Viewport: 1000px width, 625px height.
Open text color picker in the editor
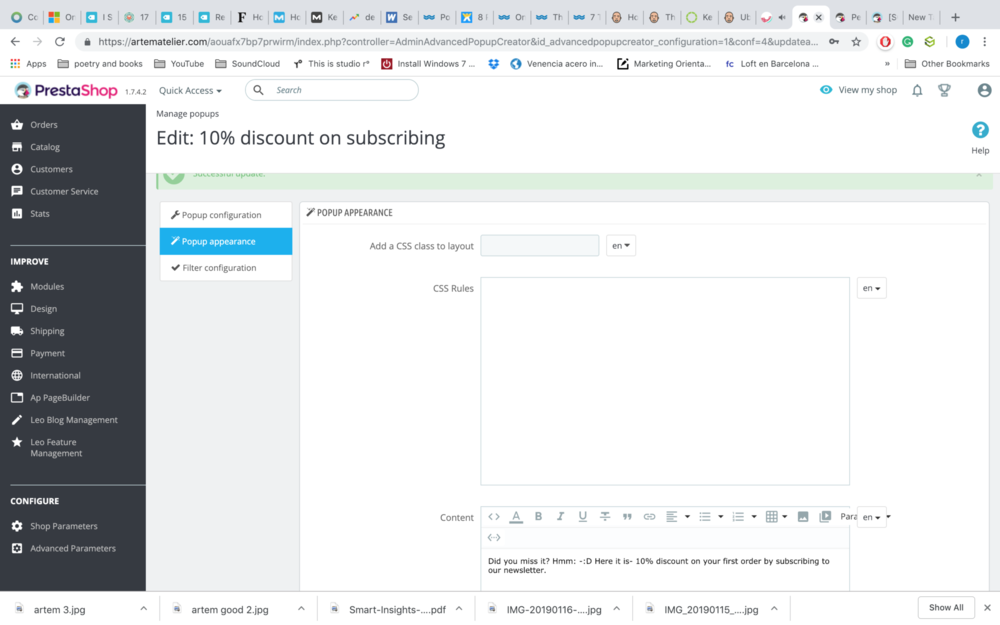coord(516,516)
